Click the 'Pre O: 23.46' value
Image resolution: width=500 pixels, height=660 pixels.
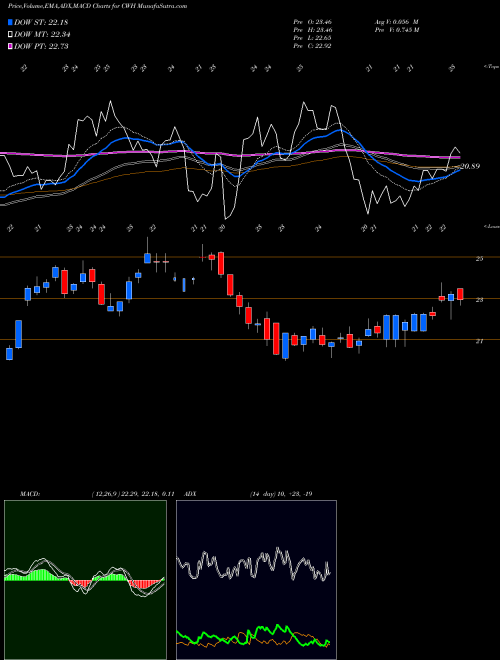click(x=312, y=22)
